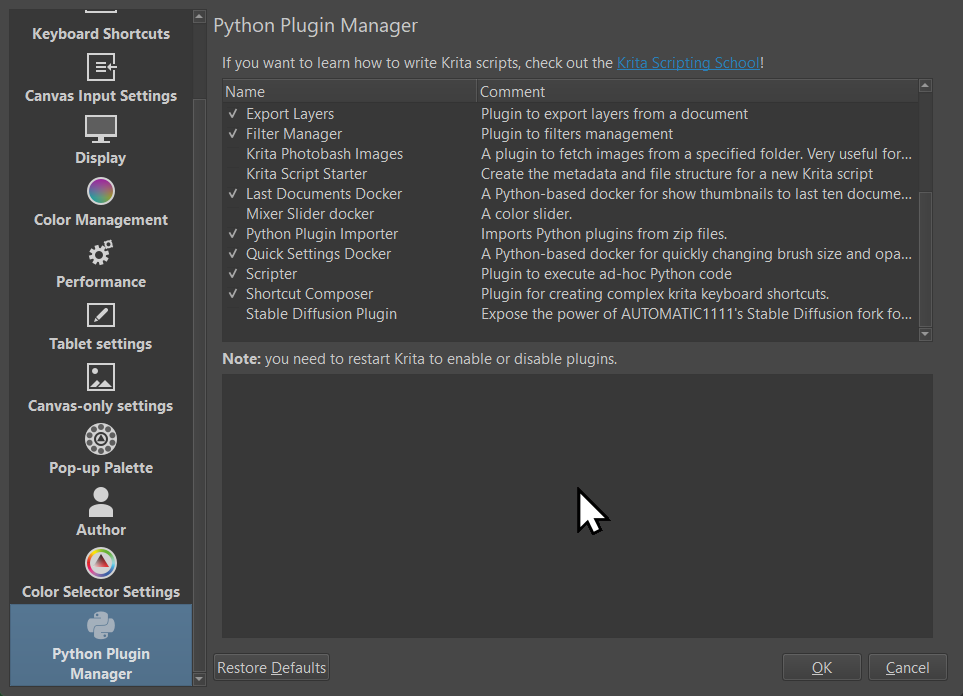This screenshot has width=963, height=696.
Task: Click the Performance gears icon
Action: pyautogui.click(x=101, y=253)
